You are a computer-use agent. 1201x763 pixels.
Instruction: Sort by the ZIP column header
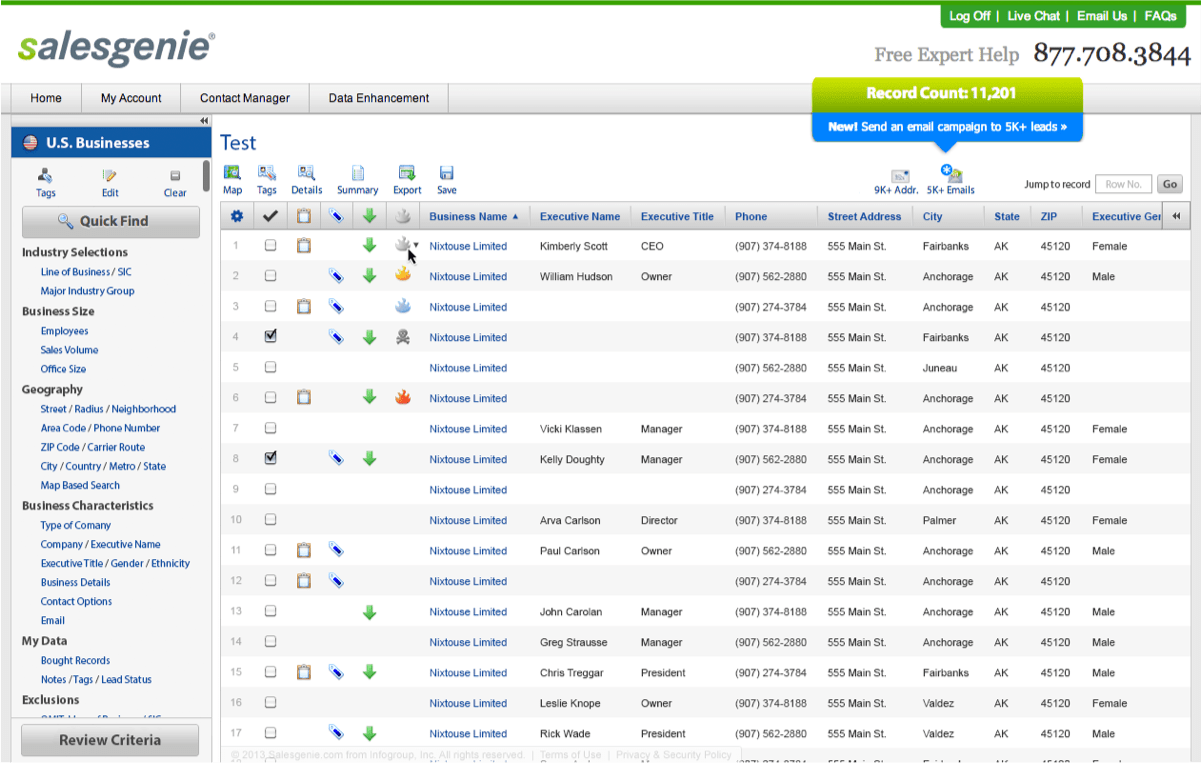coord(1048,216)
